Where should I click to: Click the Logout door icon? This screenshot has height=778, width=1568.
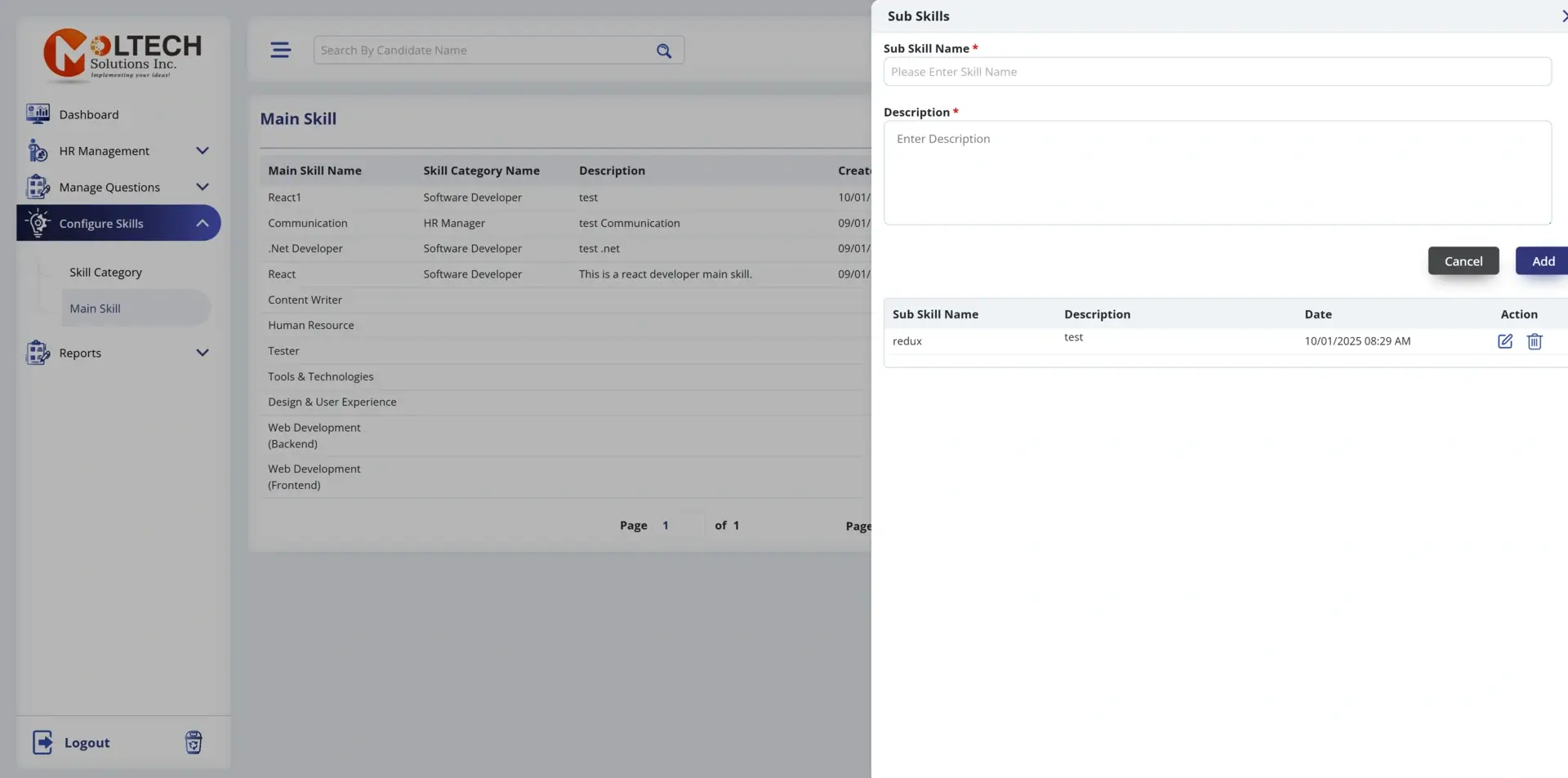pos(42,742)
